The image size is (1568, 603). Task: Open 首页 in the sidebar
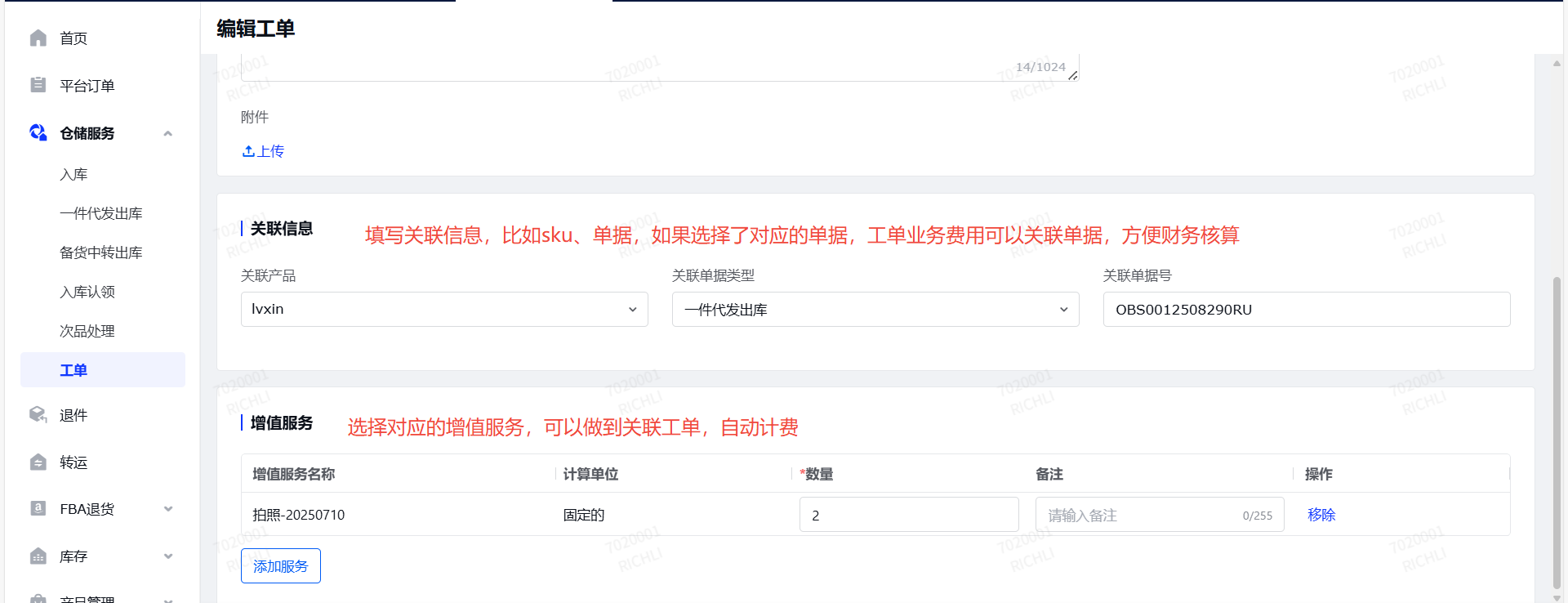coord(73,38)
